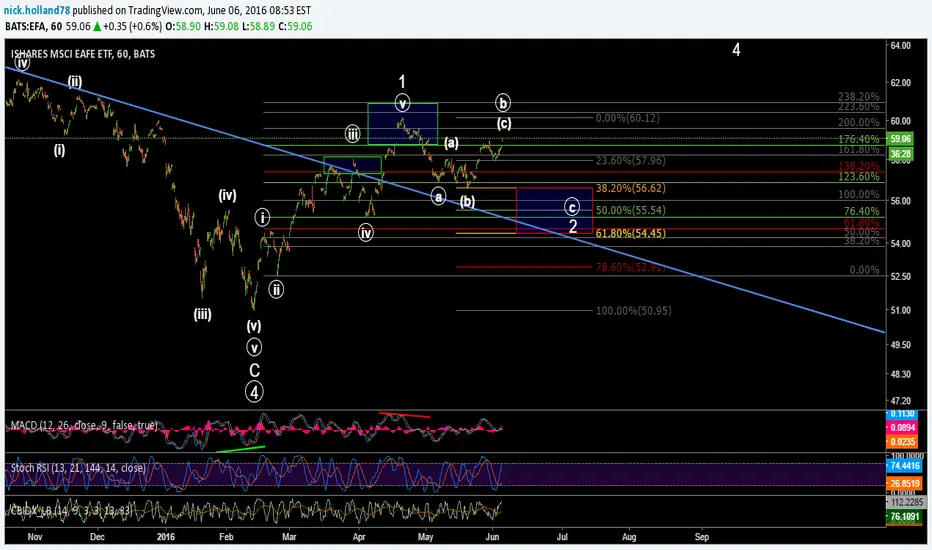The image size is (932, 550).
Task: Click the CBIDX value 112.2285
Action: pos(904,502)
